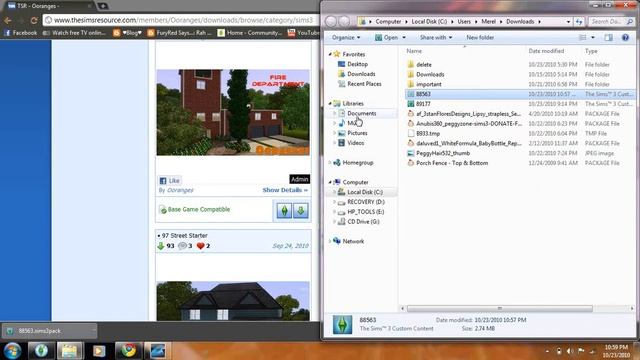Select the Pictures library
This screenshot has width=640, height=360.
click(x=357, y=133)
